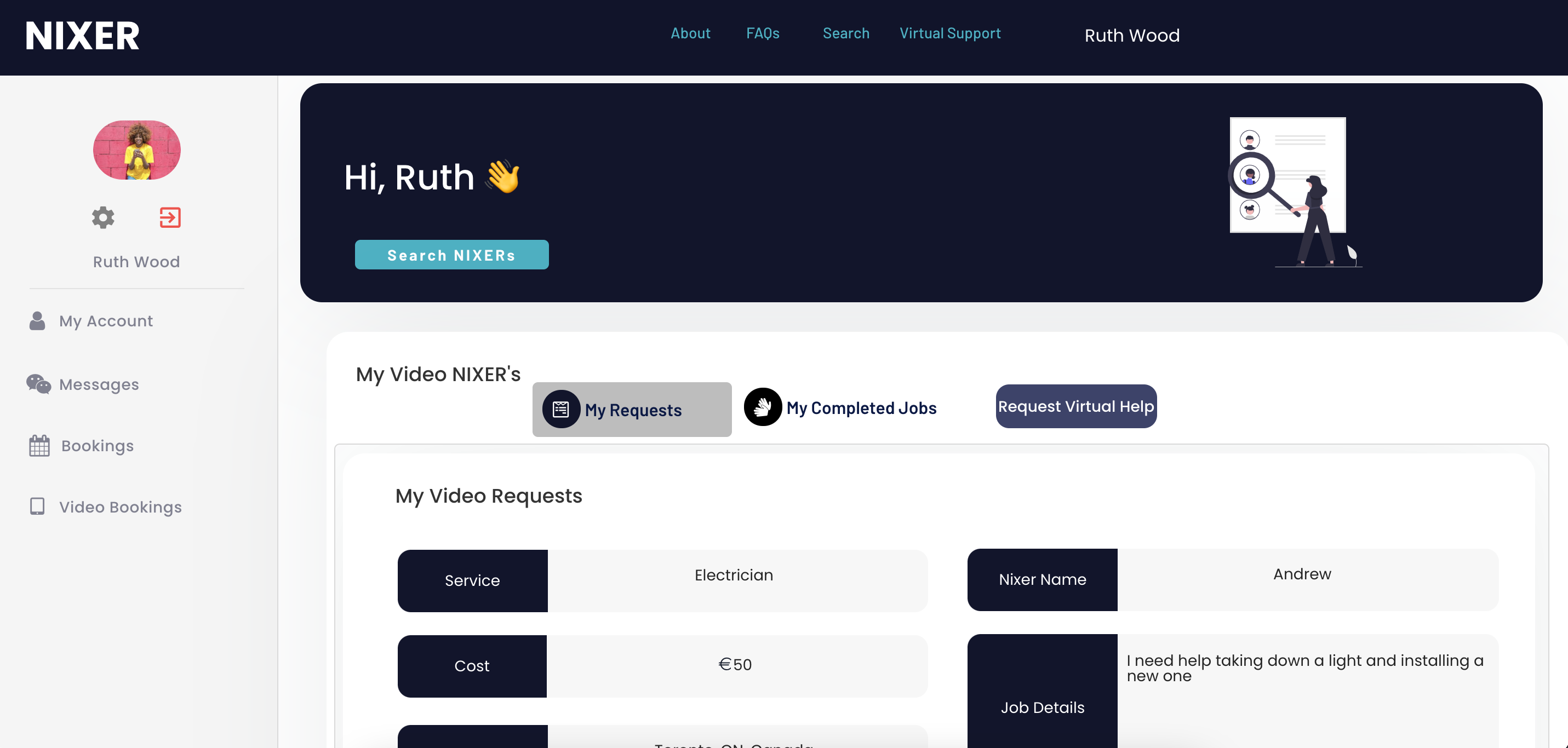Click the Search NIXERs button
This screenshot has width=1568, height=748.
coord(451,255)
